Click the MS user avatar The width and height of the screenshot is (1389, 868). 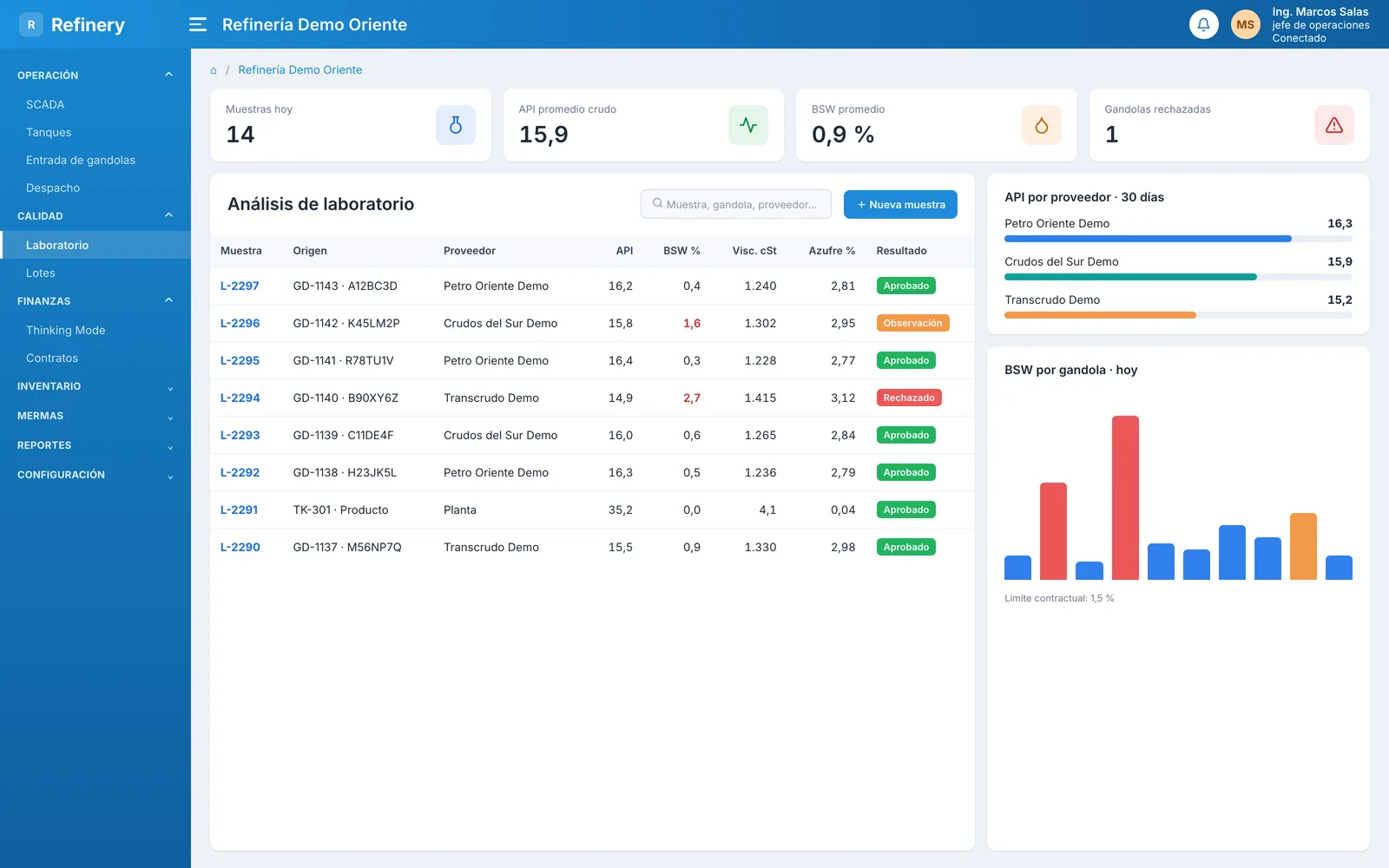click(x=1245, y=24)
